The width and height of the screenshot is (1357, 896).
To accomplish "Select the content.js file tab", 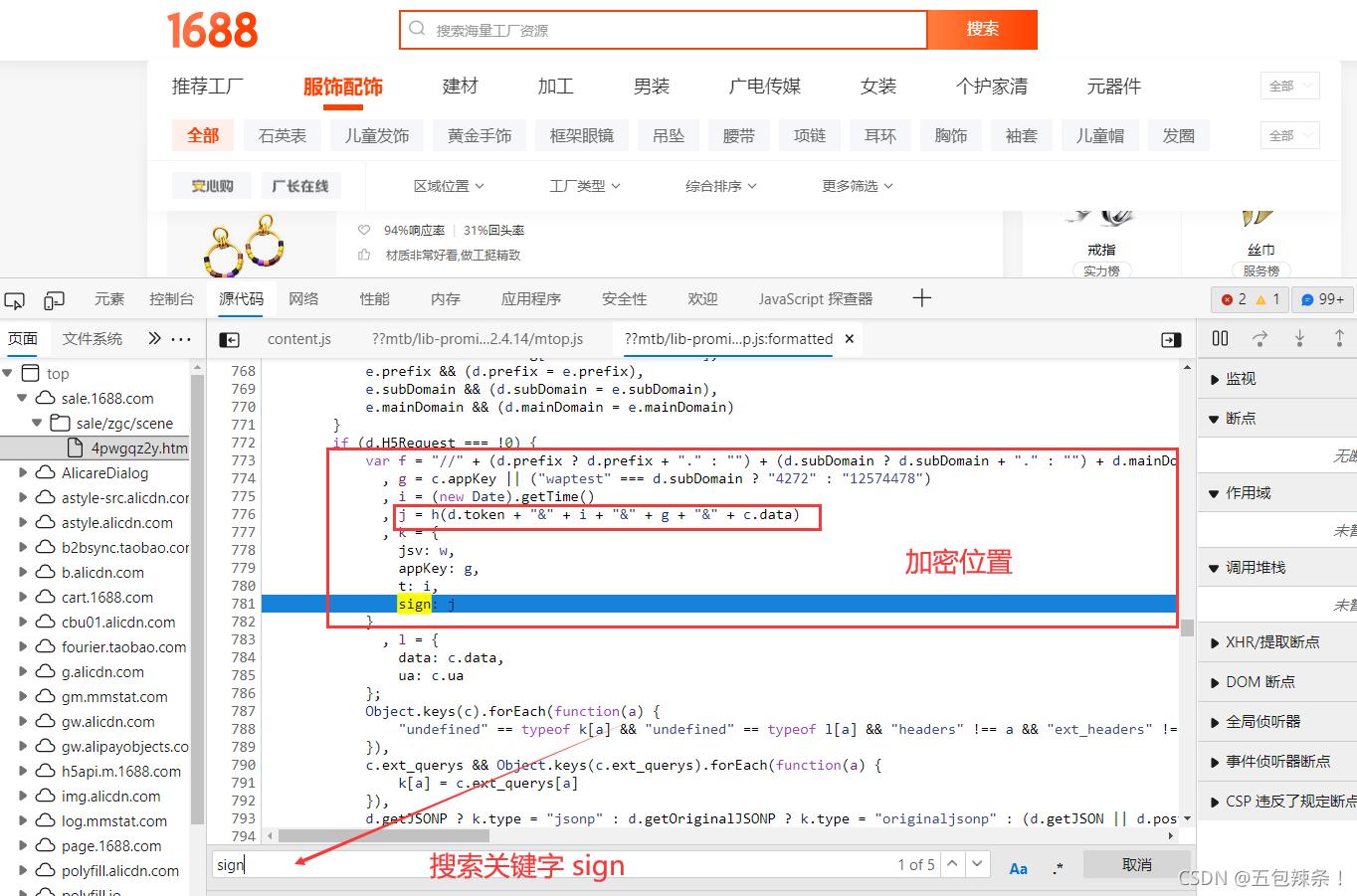I will click(298, 339).
